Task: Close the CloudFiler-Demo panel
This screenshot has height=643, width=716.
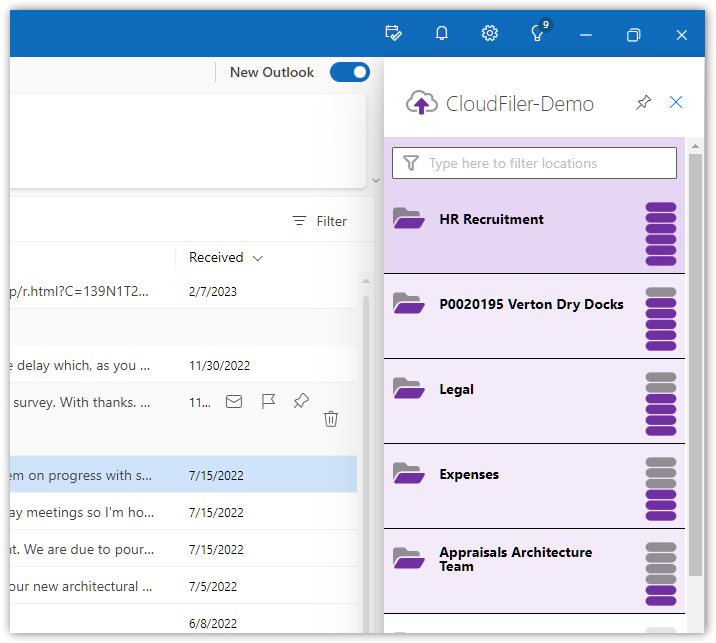Action: pos(676,103)
